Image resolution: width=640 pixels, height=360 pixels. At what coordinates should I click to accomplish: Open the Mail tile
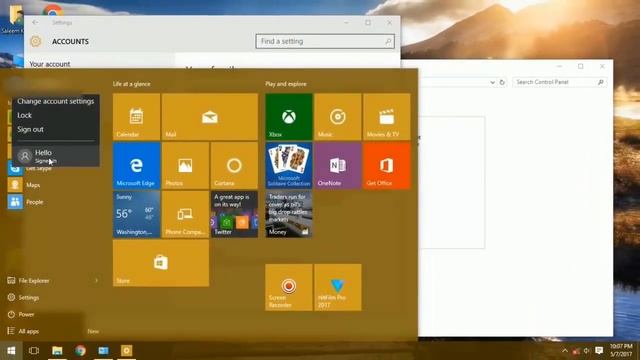click(x=210, y=117)
